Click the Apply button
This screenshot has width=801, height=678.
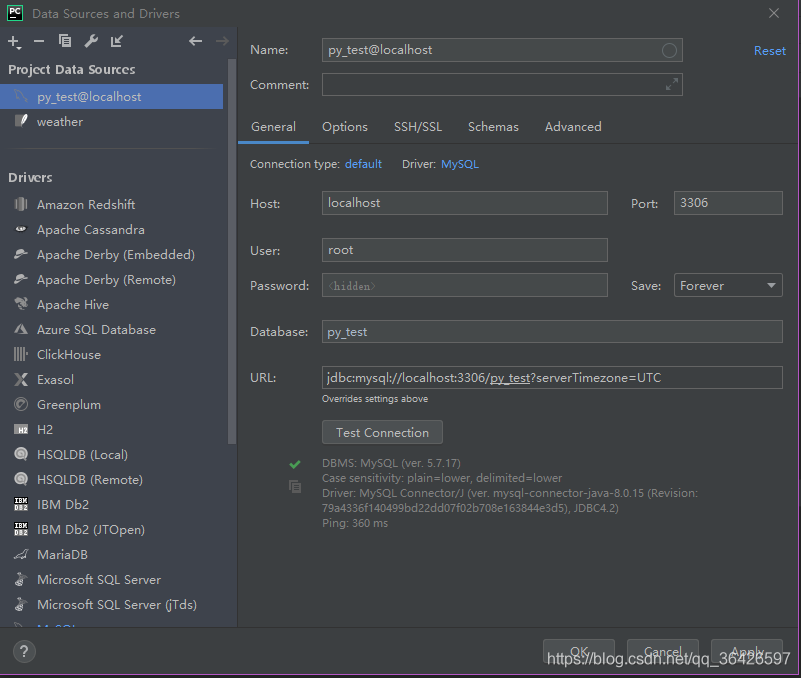[x=747, y=651]
